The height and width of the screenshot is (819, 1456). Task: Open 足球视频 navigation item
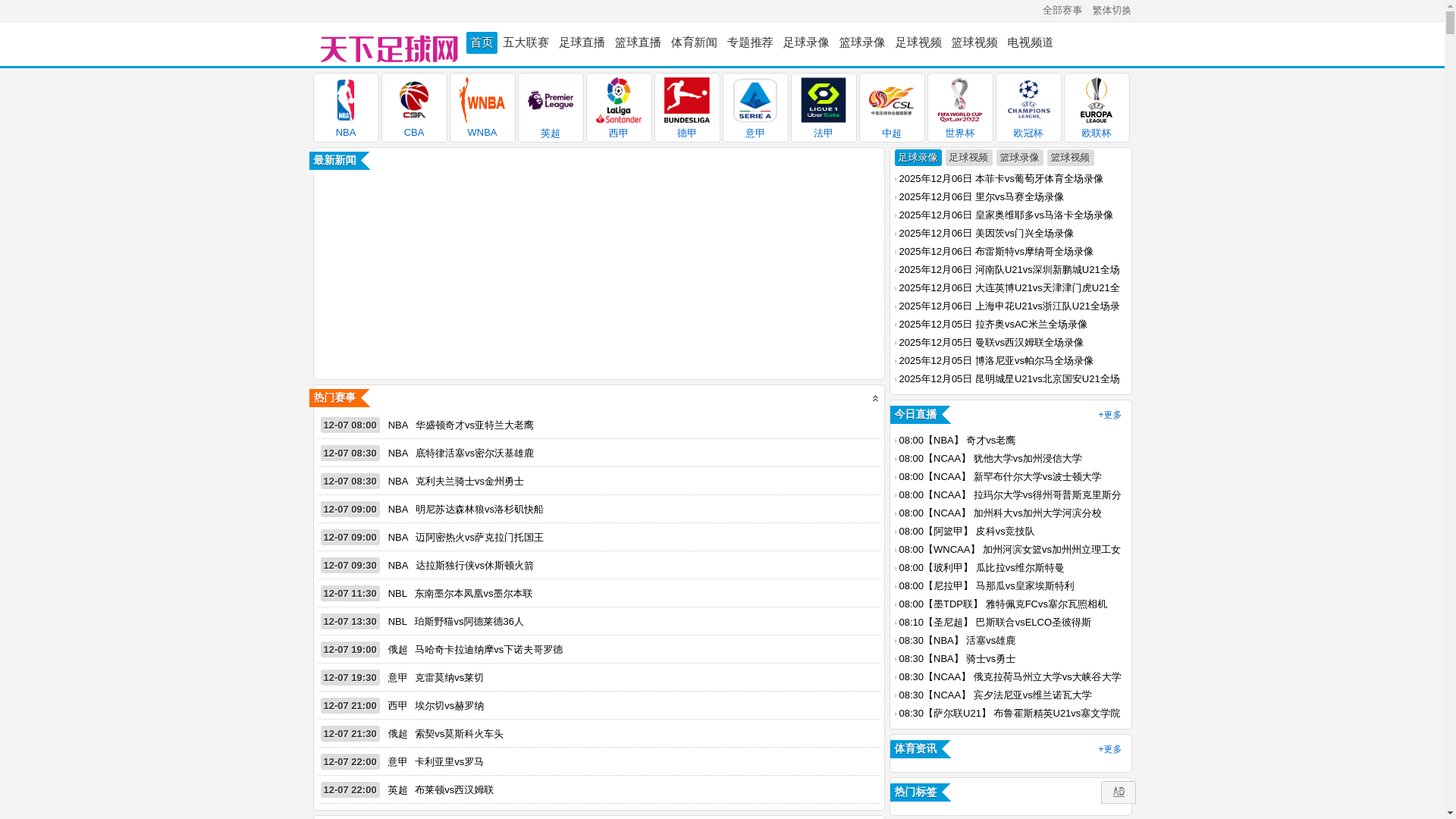click(x=918, y=42)
